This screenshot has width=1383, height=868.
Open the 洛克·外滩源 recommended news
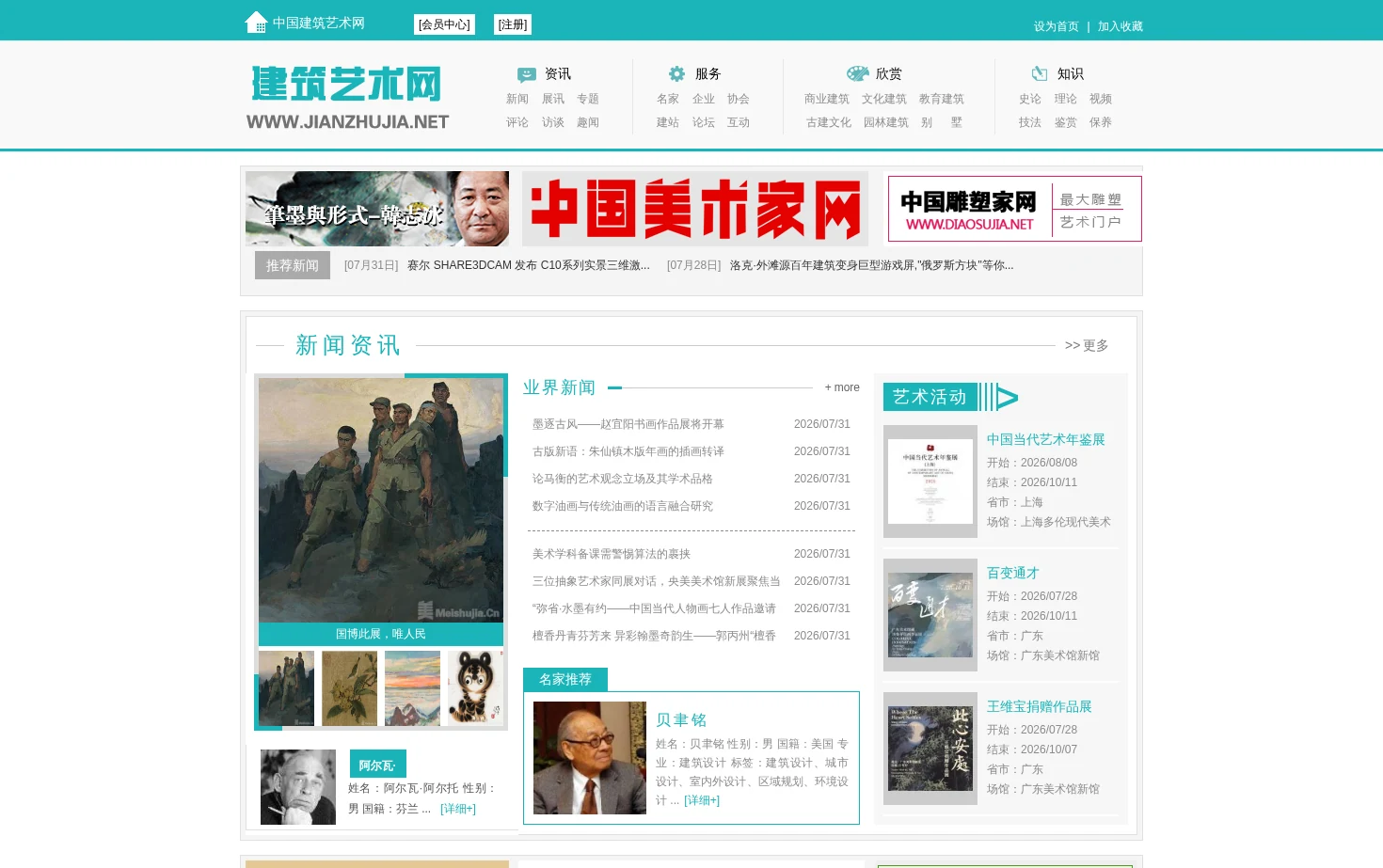coord(872,265)
